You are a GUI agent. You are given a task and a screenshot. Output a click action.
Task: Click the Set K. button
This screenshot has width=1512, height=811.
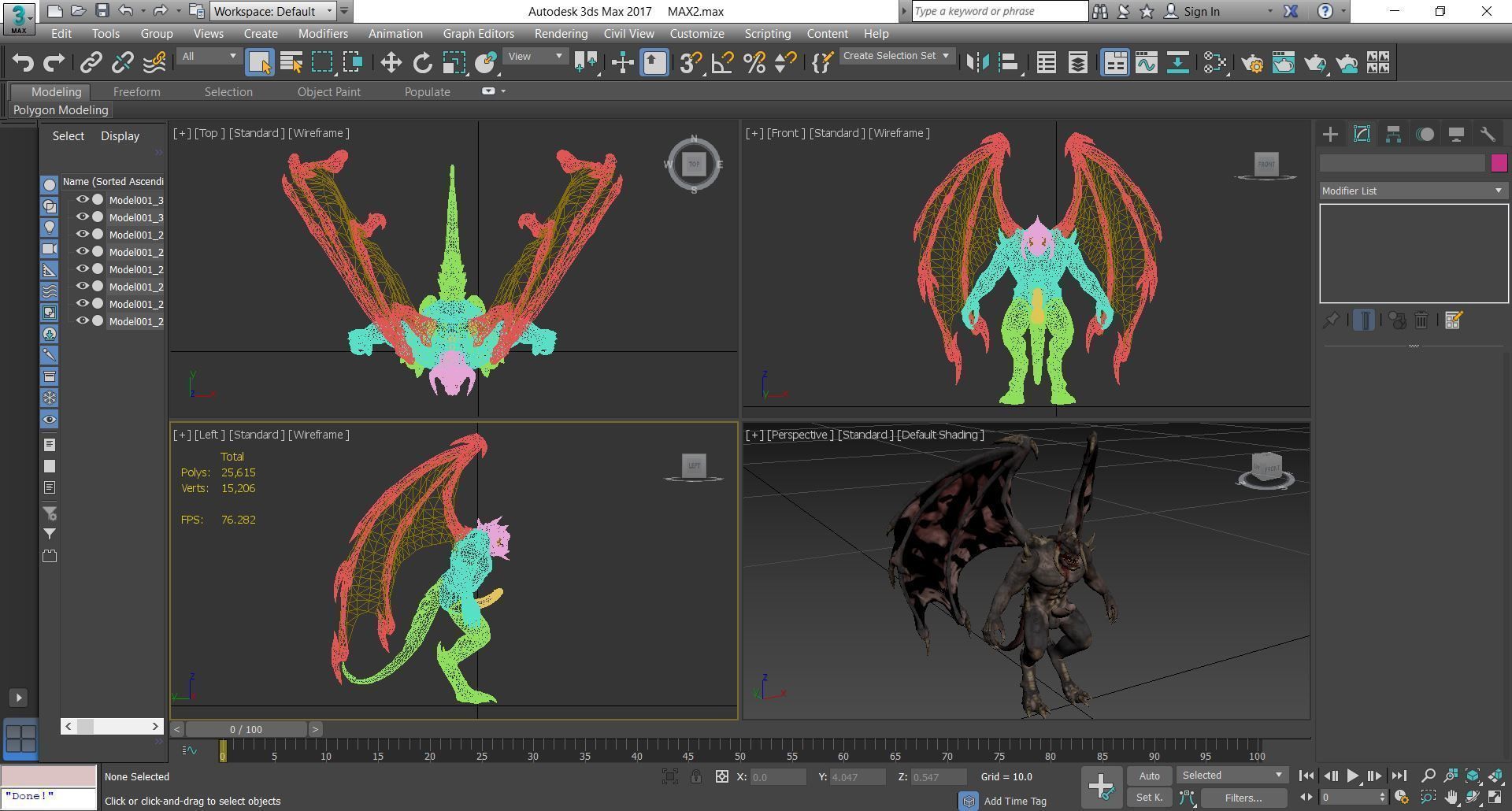1149,798
